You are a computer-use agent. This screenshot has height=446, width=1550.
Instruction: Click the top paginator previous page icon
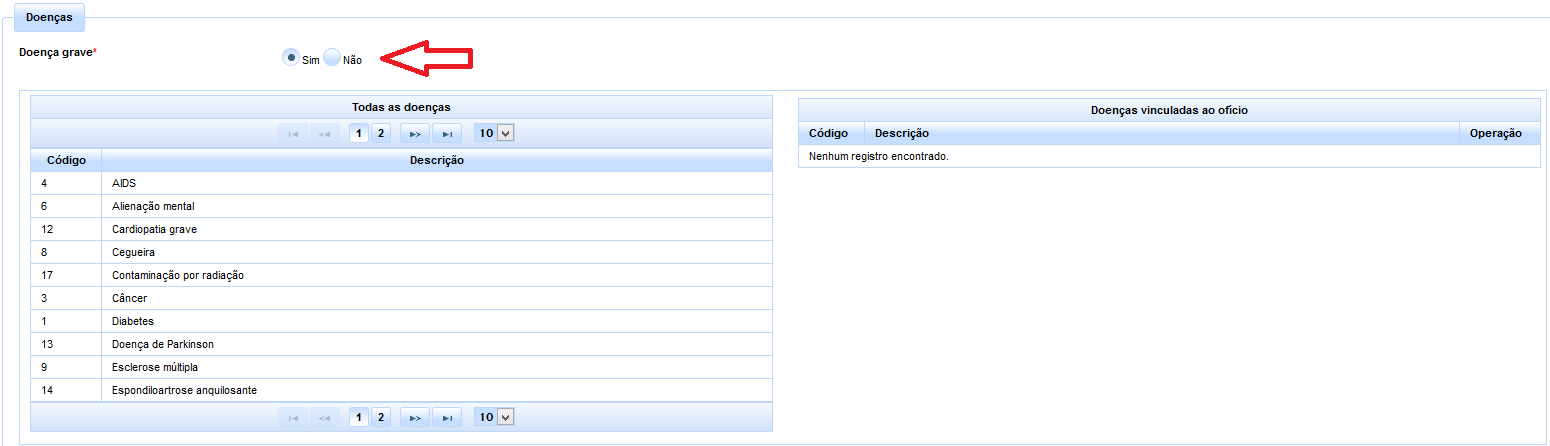click(324, 134)
